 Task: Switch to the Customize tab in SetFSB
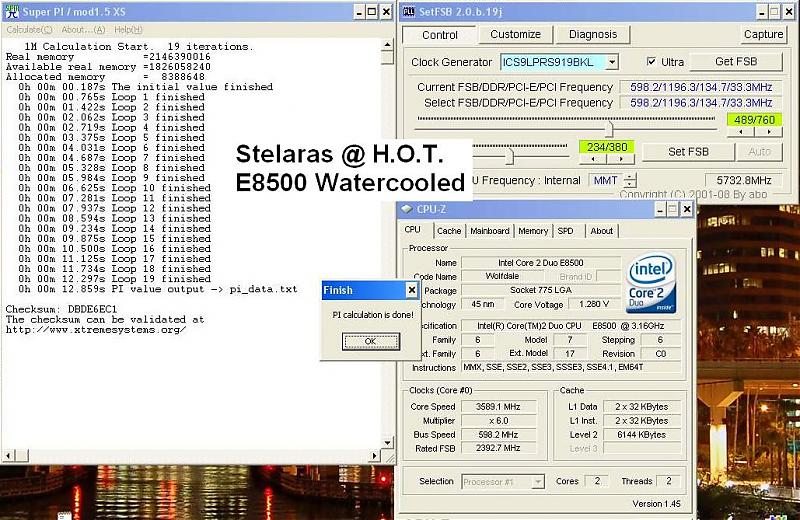tap(515, 34)
